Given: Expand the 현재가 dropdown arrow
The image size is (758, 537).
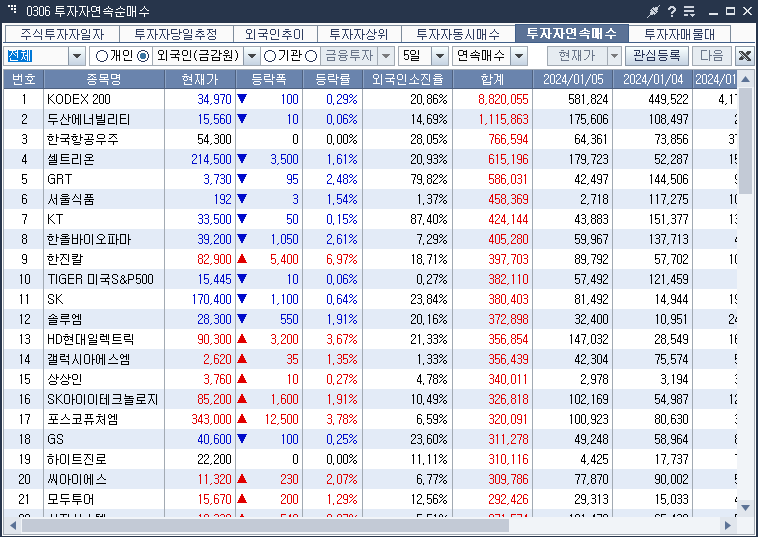Looking at the screenshot, I should pyautogui.click(x=614, y=56).
